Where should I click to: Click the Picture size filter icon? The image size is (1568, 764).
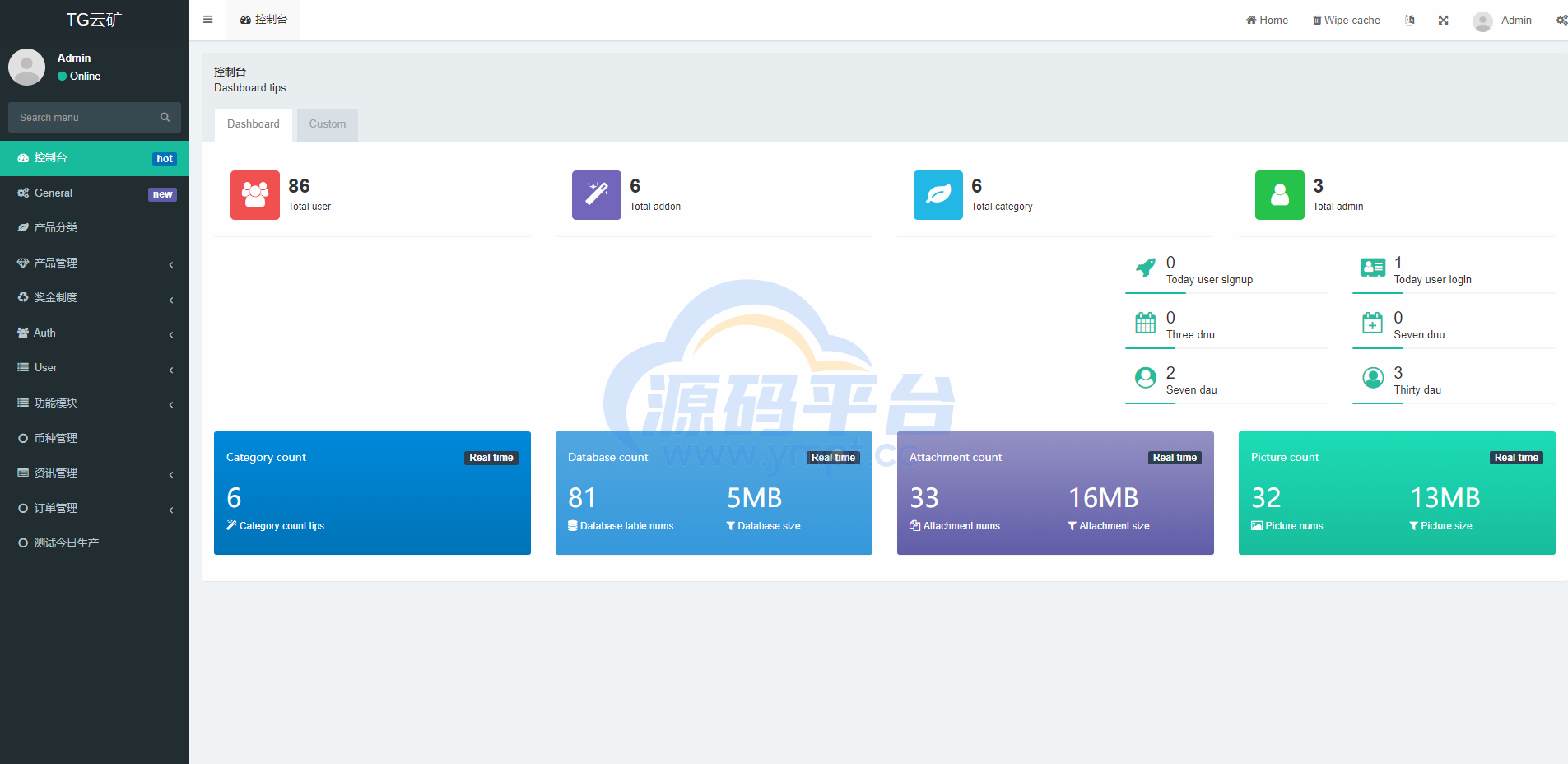click(1414, 525)
